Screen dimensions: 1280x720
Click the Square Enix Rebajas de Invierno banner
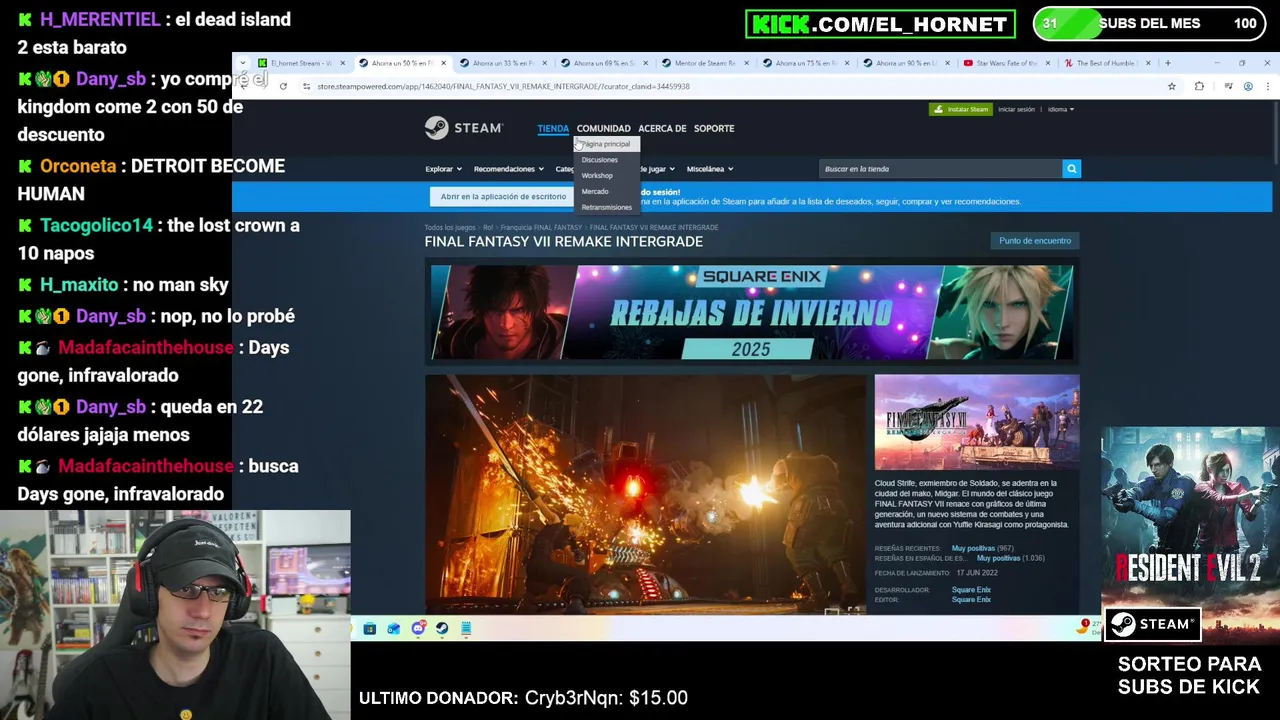click(752, 312)
